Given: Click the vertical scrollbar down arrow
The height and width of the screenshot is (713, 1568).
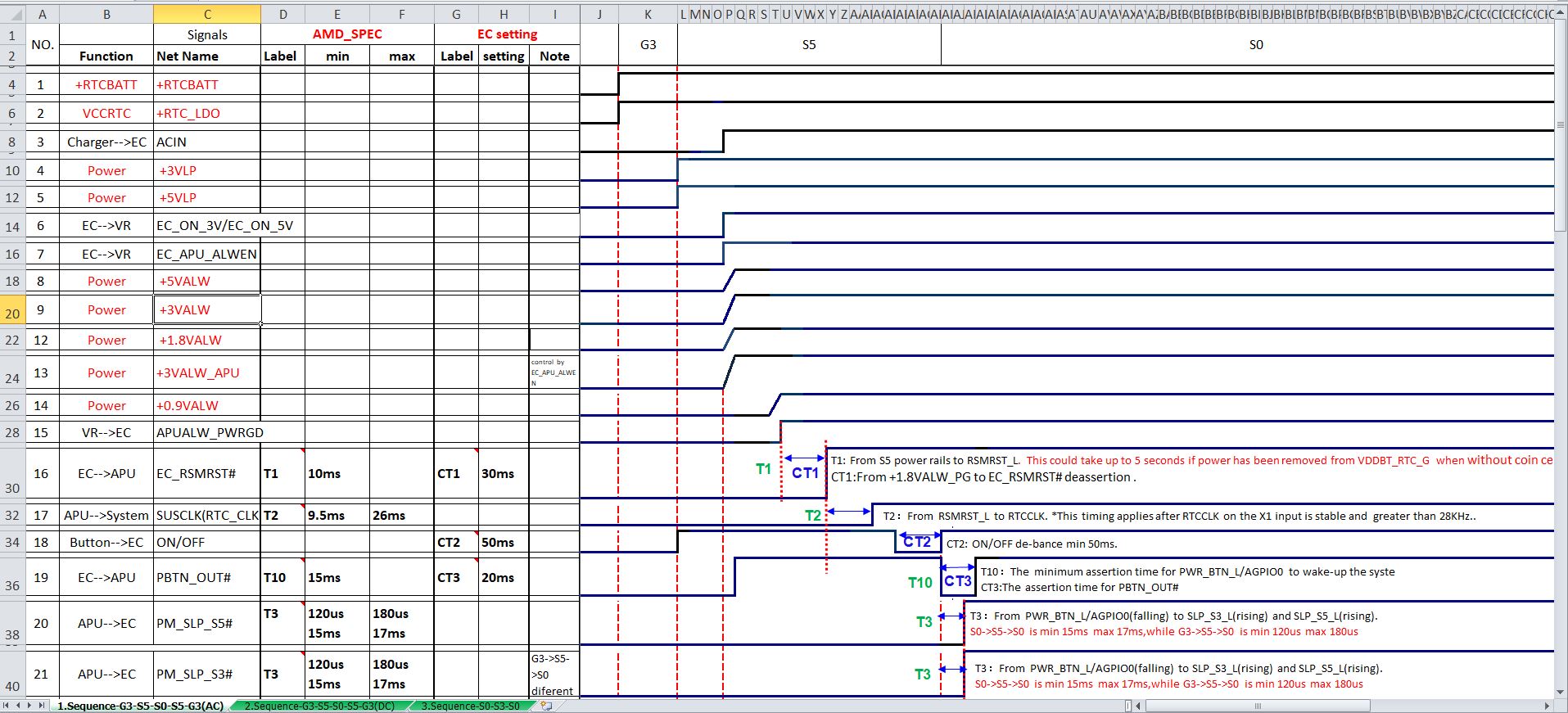Looking at the screenshot, I should click(1561, 693).
